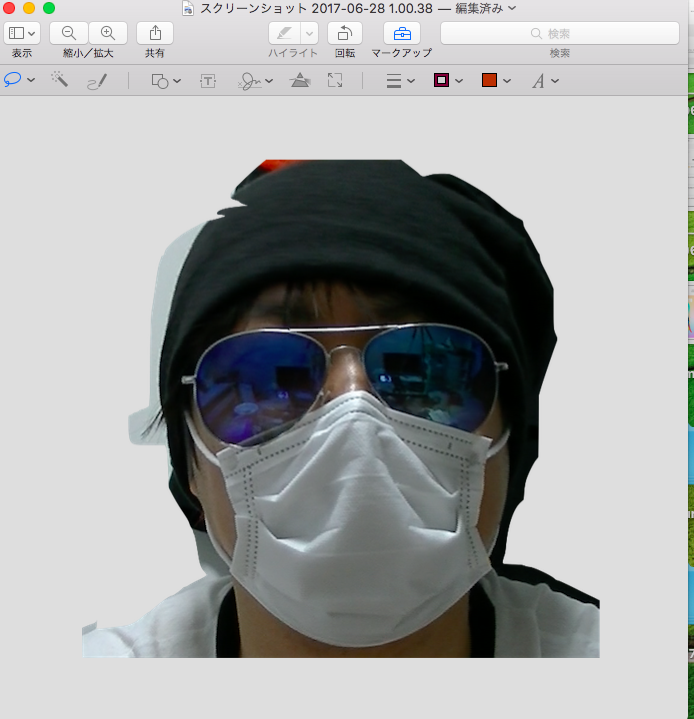Select the lasso selection tool

point(12,80)
